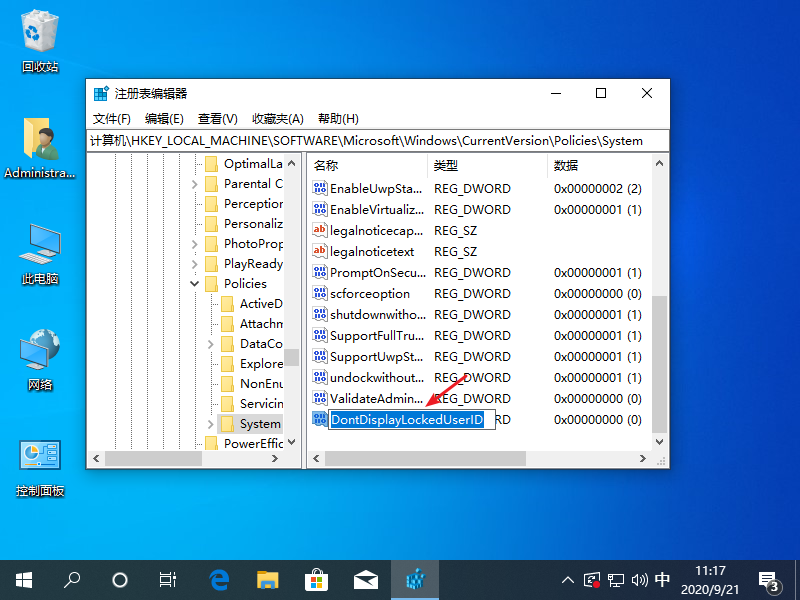The image size is (800, 600).
Task: Select the Registry Editor taskbar icon
Action: [414, 579]
